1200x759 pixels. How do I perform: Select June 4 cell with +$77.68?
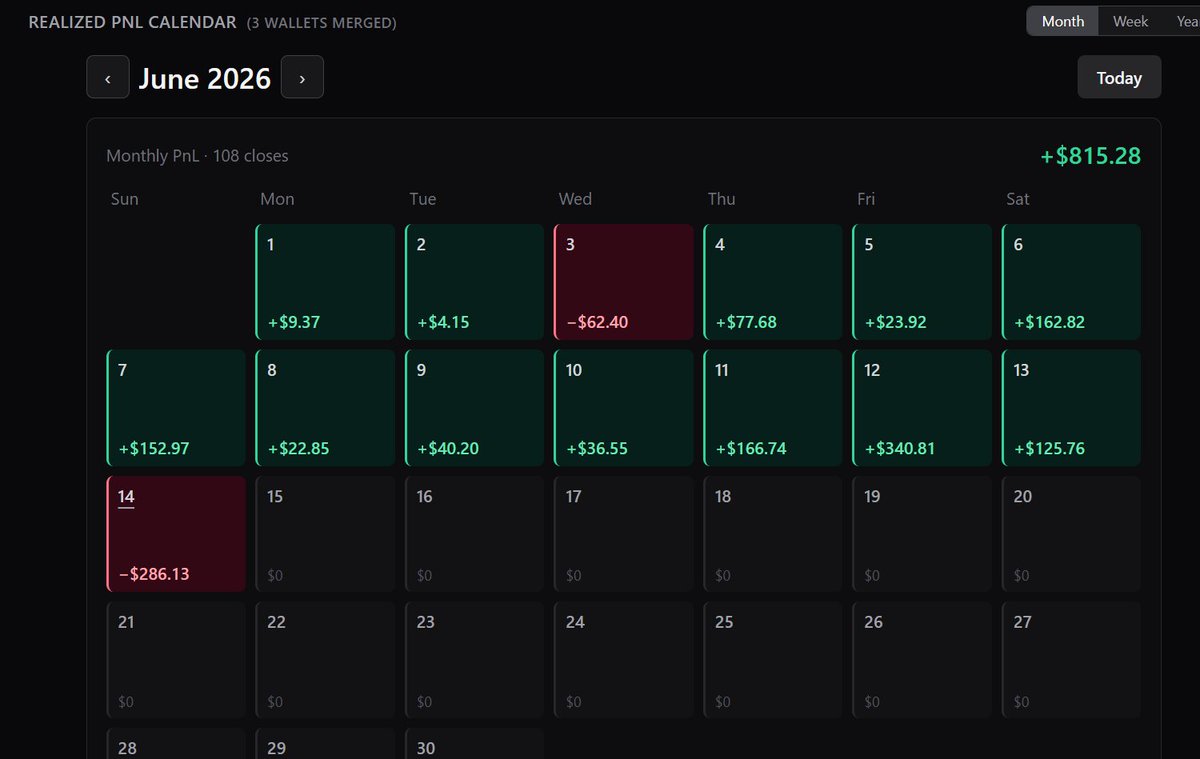pos(773,282)
